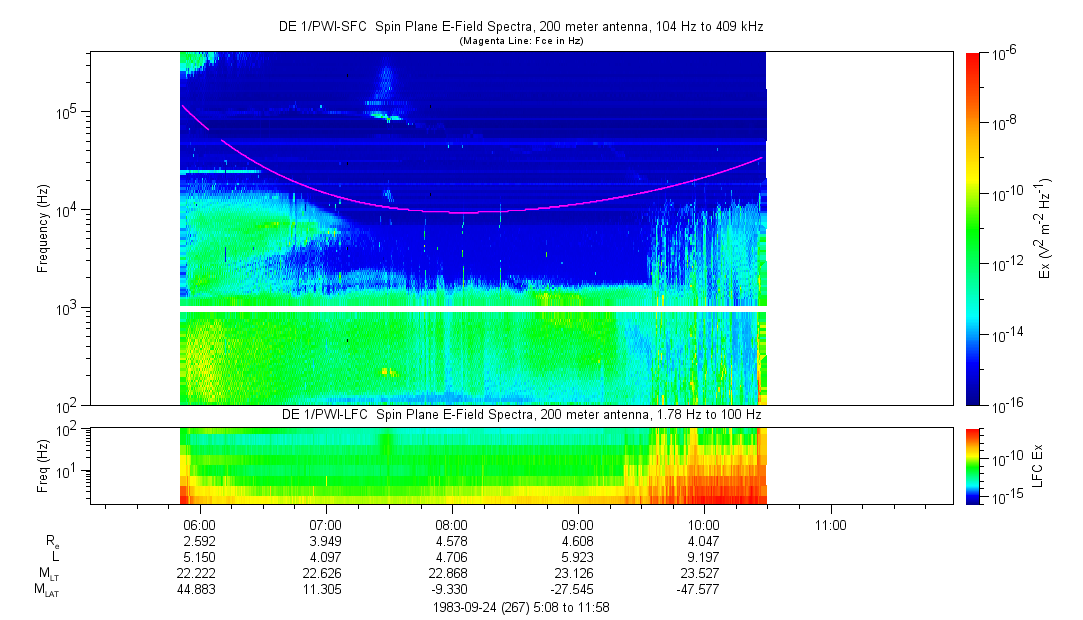Click the main Ex color scale bar
Screen dimensions: 1083x620
click(x=973, y=229)
